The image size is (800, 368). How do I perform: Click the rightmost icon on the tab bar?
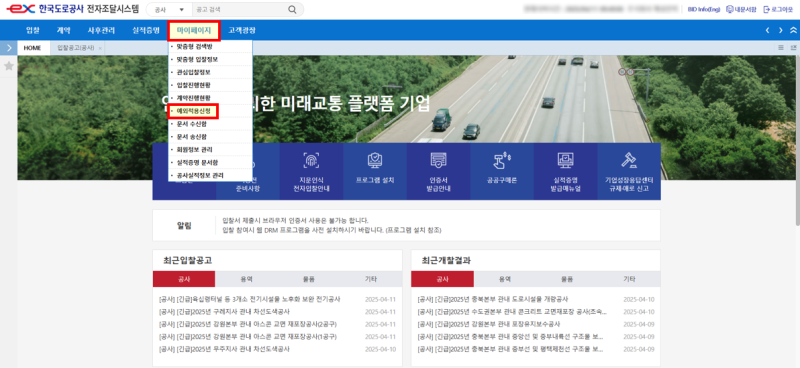[793, 48]
